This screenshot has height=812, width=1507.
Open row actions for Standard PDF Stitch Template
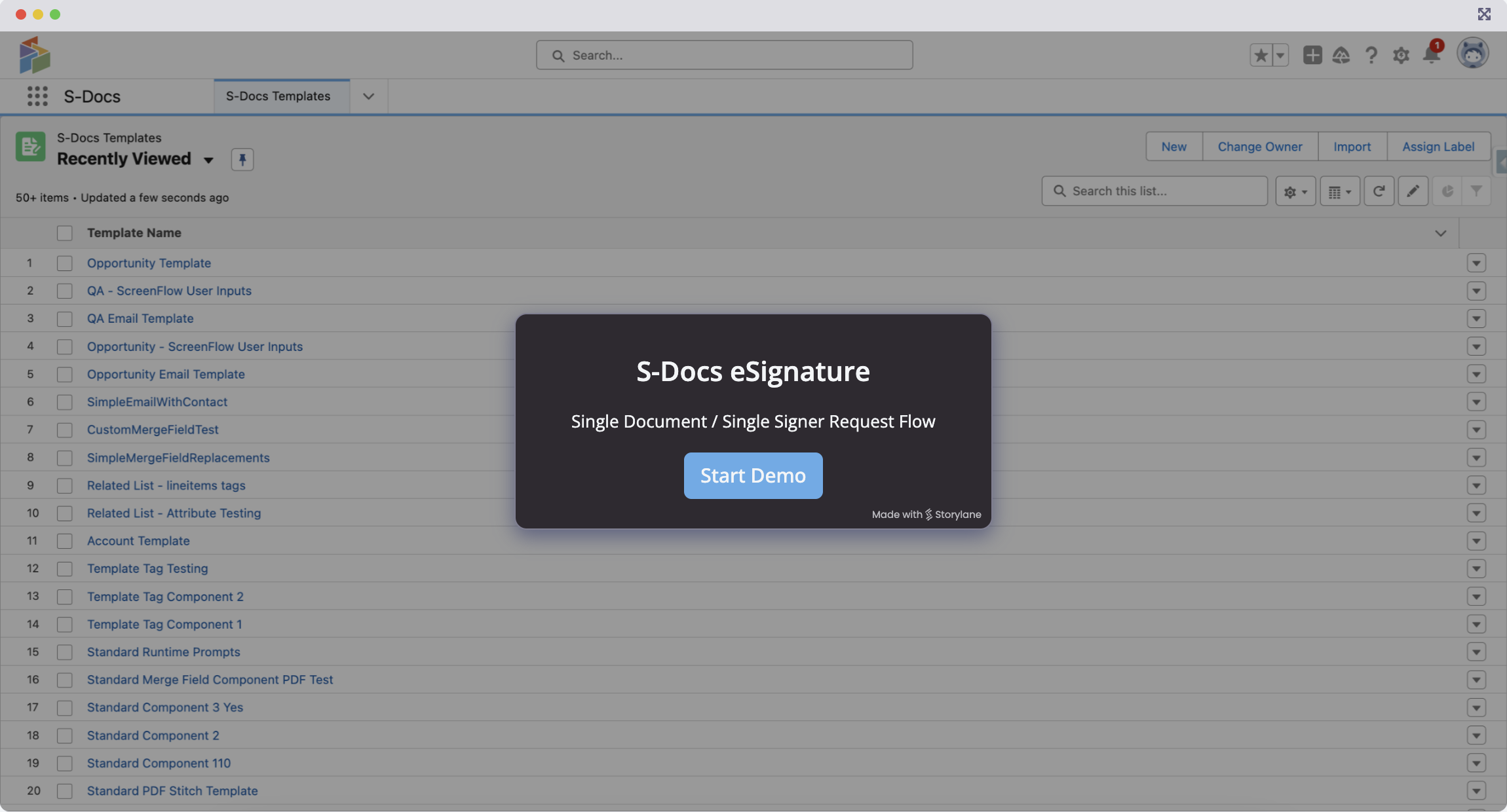coord(1476,791)
